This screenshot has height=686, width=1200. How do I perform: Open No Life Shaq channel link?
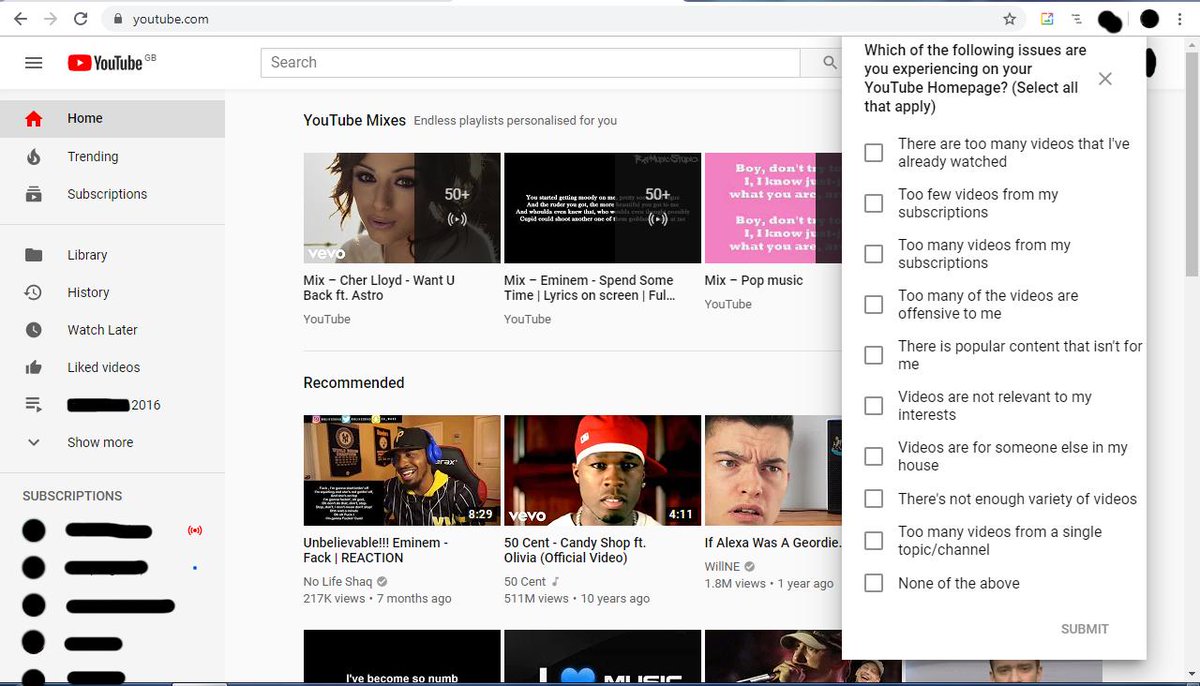tap(338, 582)
